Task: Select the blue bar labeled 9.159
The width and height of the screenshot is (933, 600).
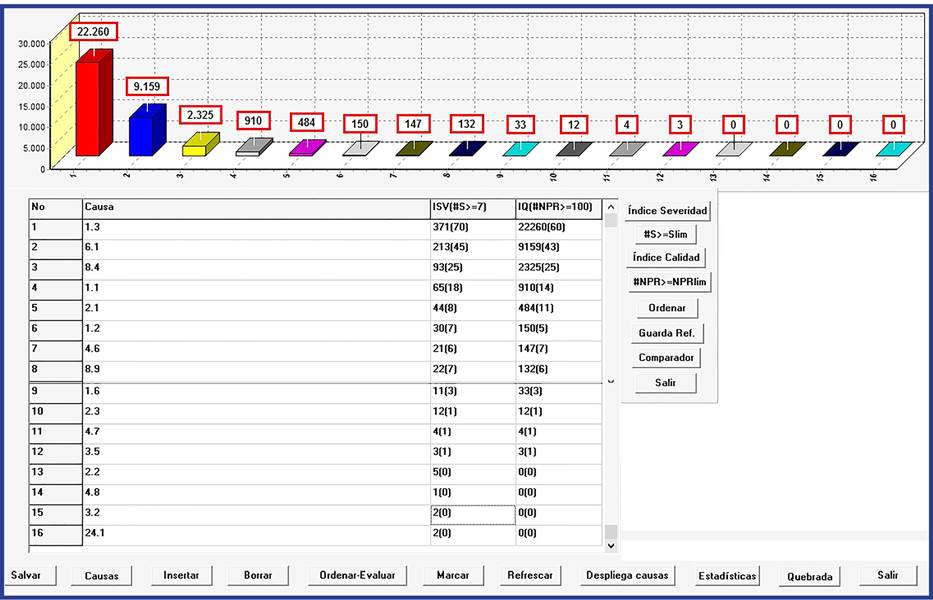Action: [142, 130]
